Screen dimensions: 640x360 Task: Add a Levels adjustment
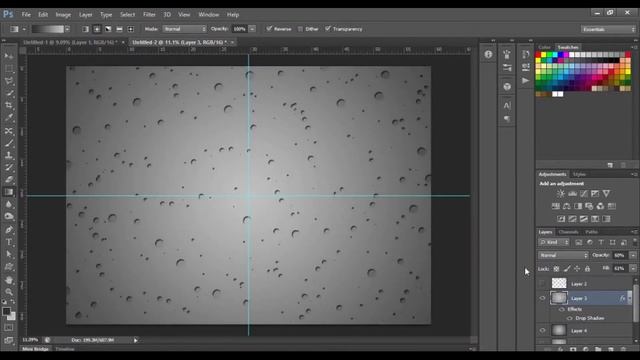572,193
